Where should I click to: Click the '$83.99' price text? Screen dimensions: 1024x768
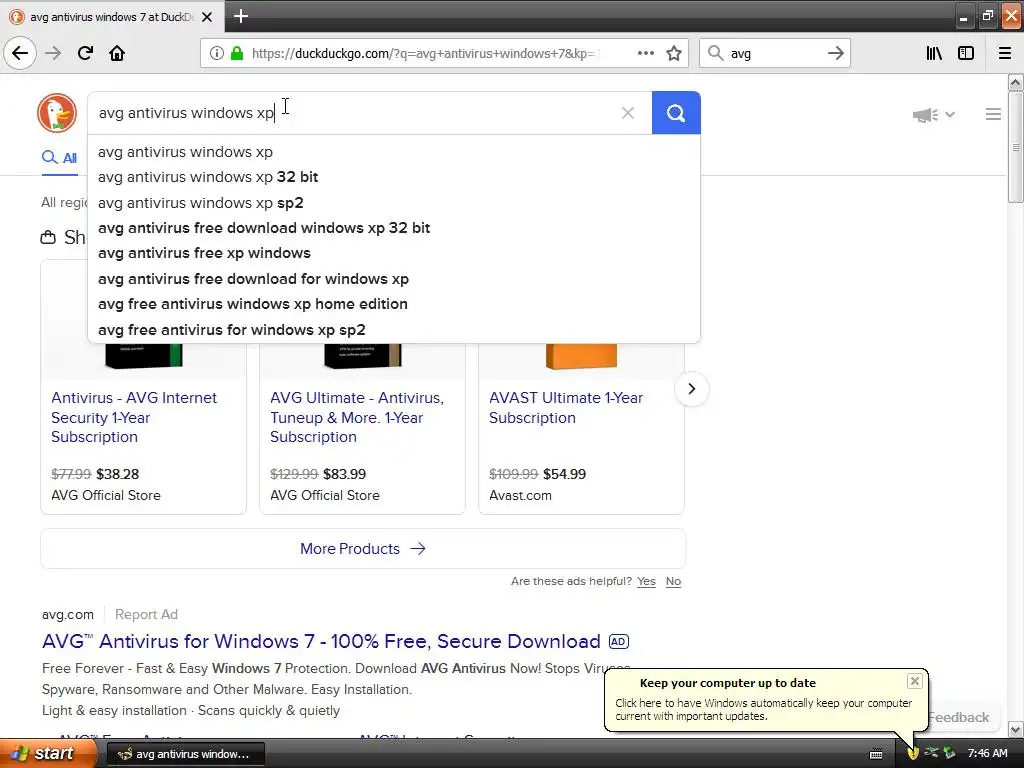click(x=345, y=474)
